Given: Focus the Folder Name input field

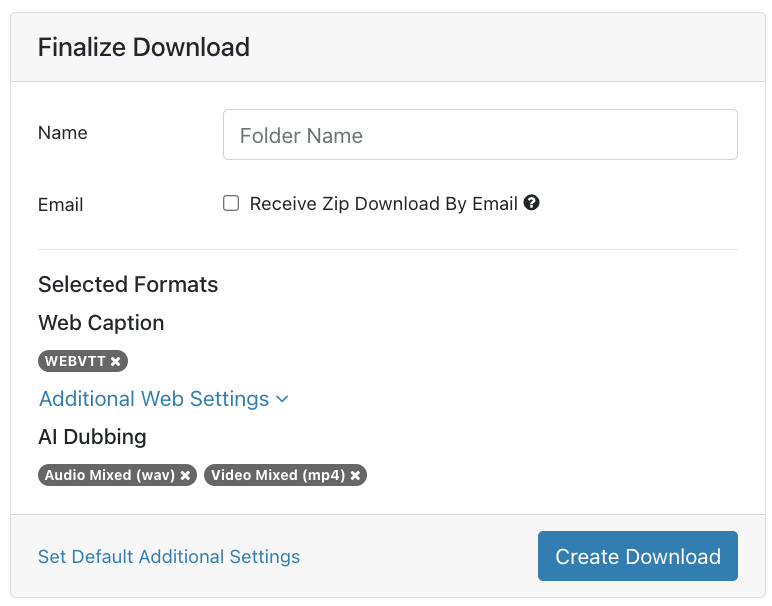Looking at the screenshot, I should tap(480, 134).
